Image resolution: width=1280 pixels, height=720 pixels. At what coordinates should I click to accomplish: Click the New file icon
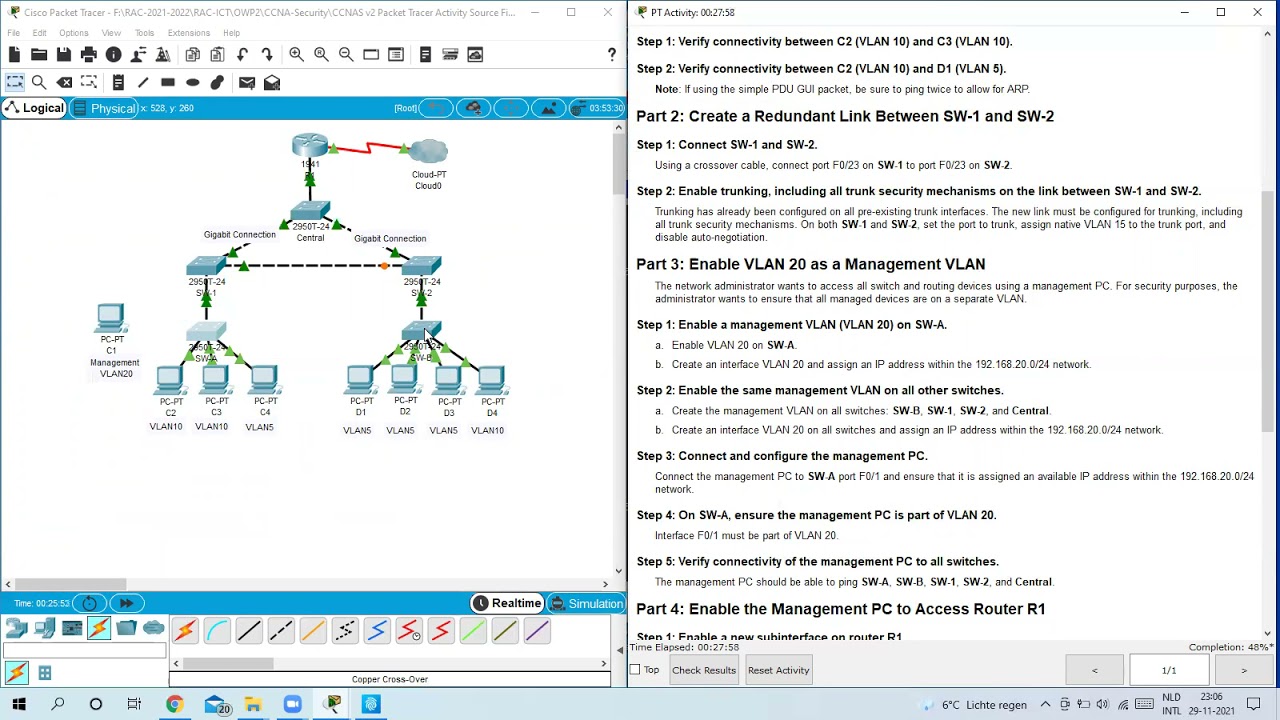(x=15, y=55)
